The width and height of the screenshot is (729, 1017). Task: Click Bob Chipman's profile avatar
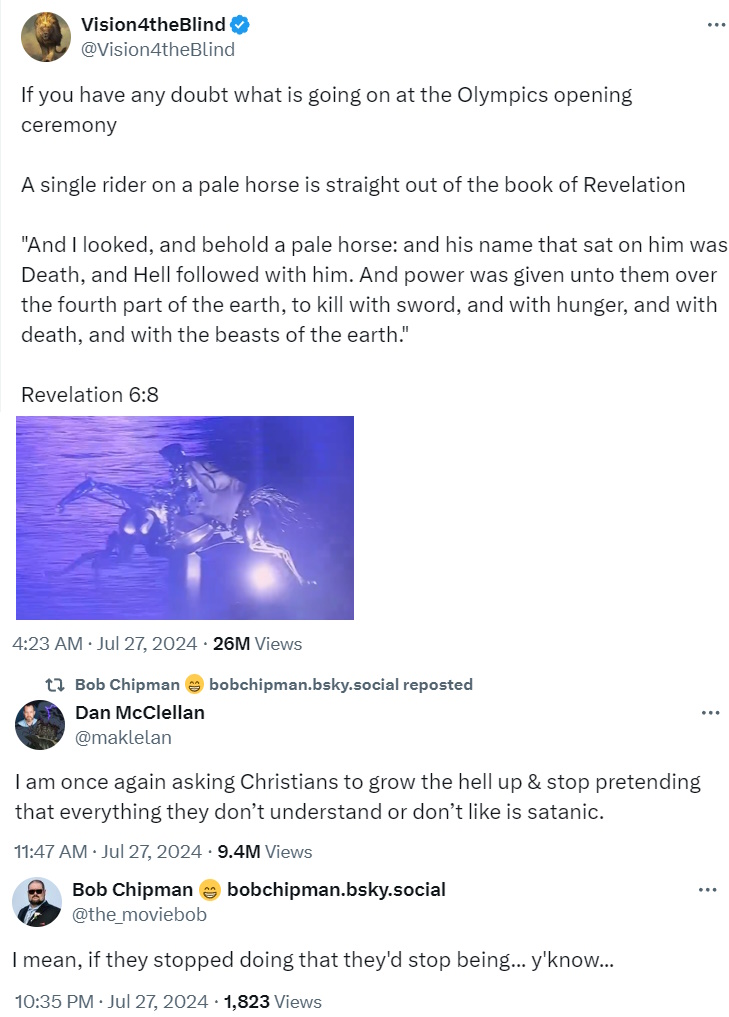coord(37,902)
